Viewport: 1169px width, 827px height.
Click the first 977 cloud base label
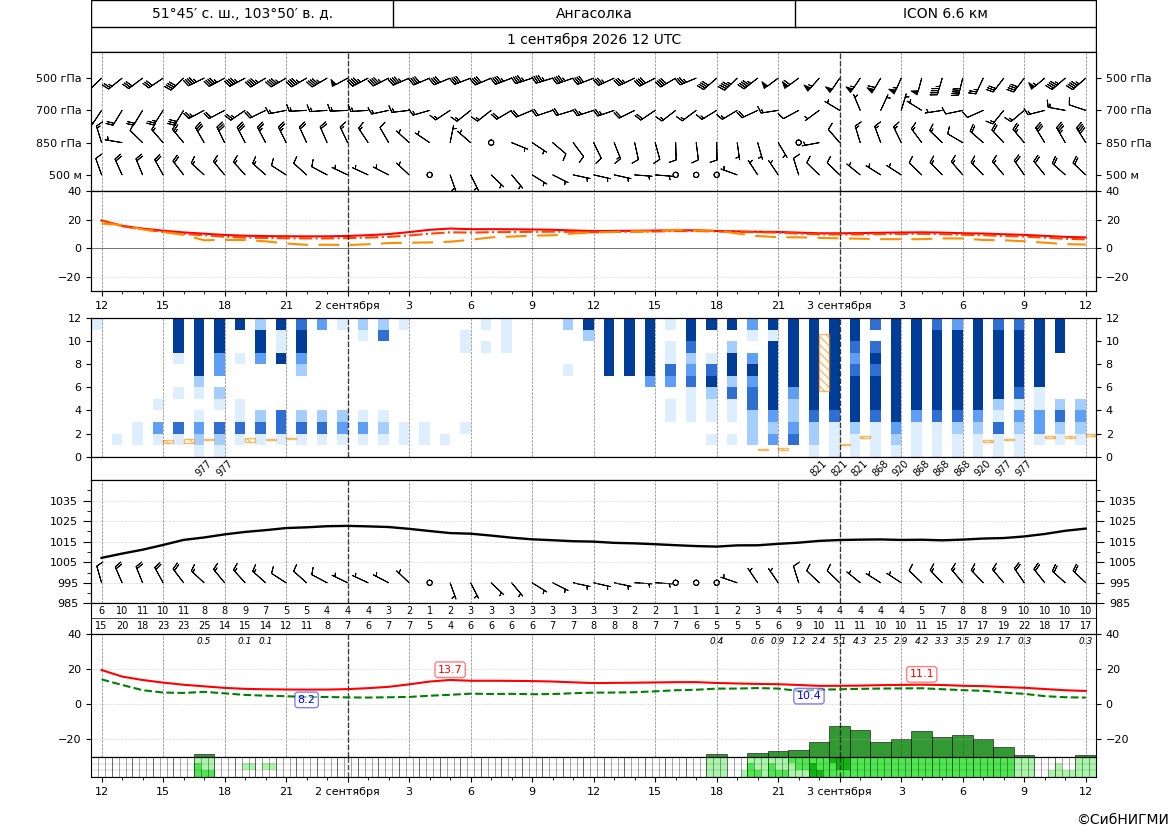202,468
